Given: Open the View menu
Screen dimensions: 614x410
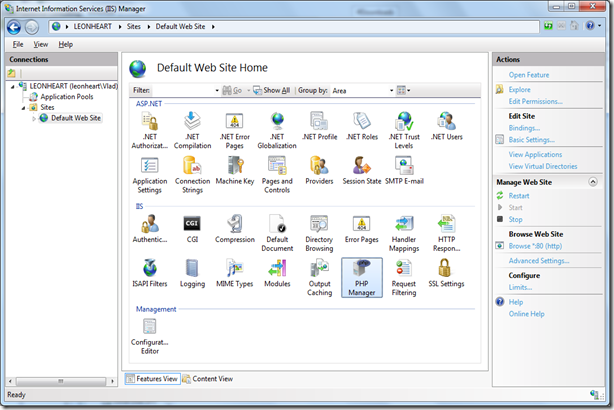Looking at the screenshot, I should (x=40, y=44).
